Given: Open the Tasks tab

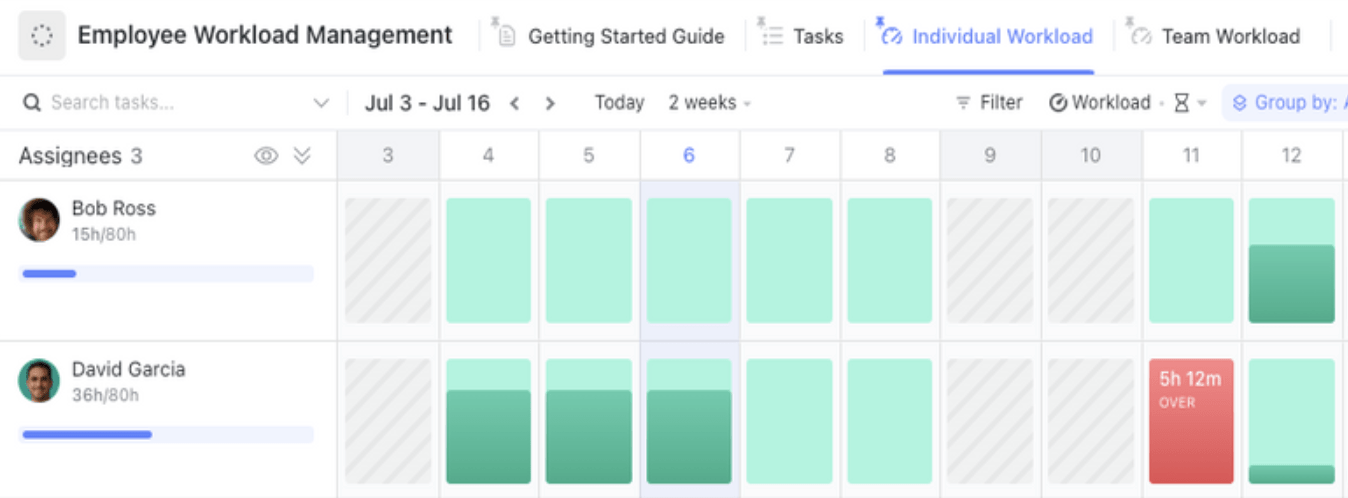Looking at the screenshot, I should 817,37.
